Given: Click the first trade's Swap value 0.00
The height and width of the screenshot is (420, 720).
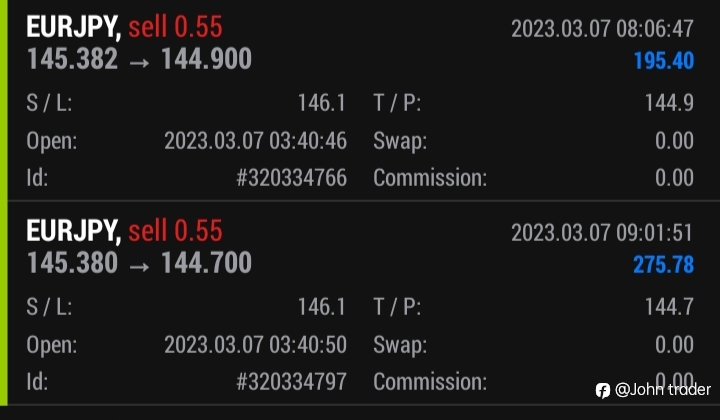Looking at the screenshot, I should pyautogui.click(x=674, y=140).
